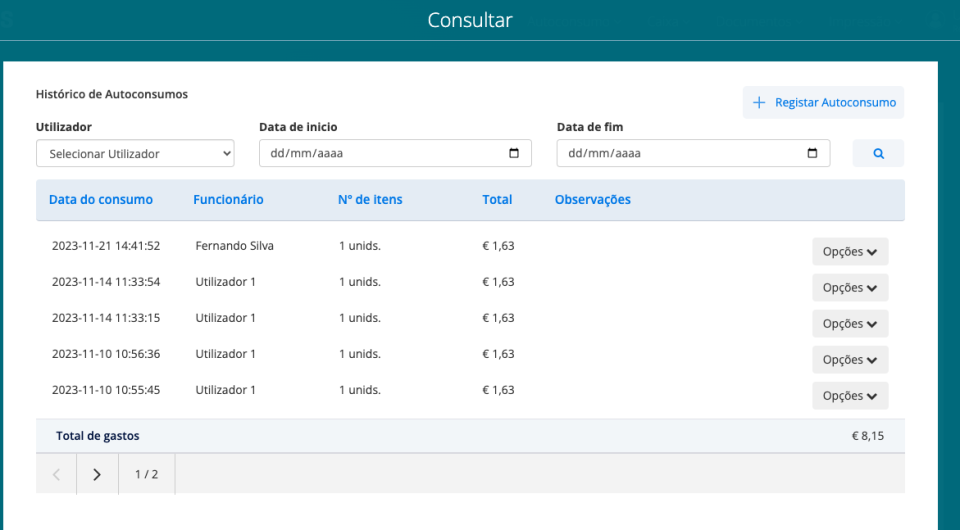Open Opções for the 2023-11-10 10:56:36 entry
Image resolution: width=960 pixels, height=530 pixels.
click(849, 360)
